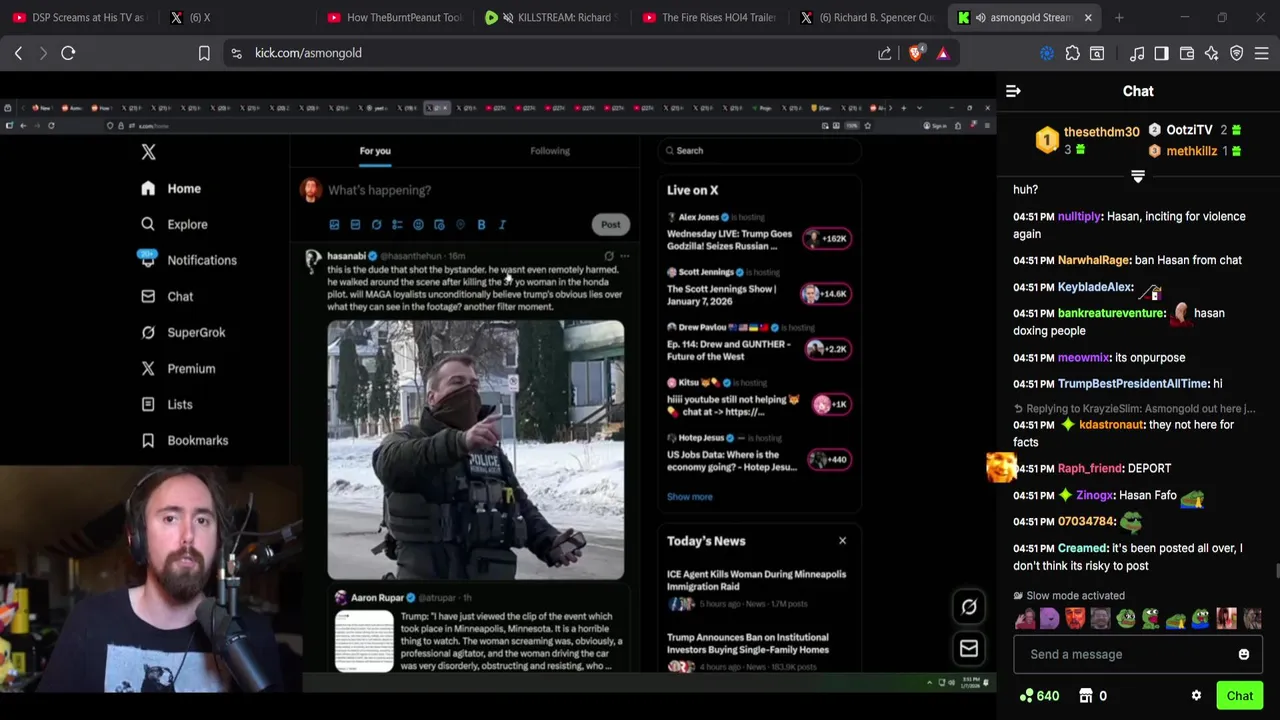Bookmark this page with the bookmark icon
The width and height of the screenshot is (1280, 720).
pyautogui.click(x=204, y=53)
